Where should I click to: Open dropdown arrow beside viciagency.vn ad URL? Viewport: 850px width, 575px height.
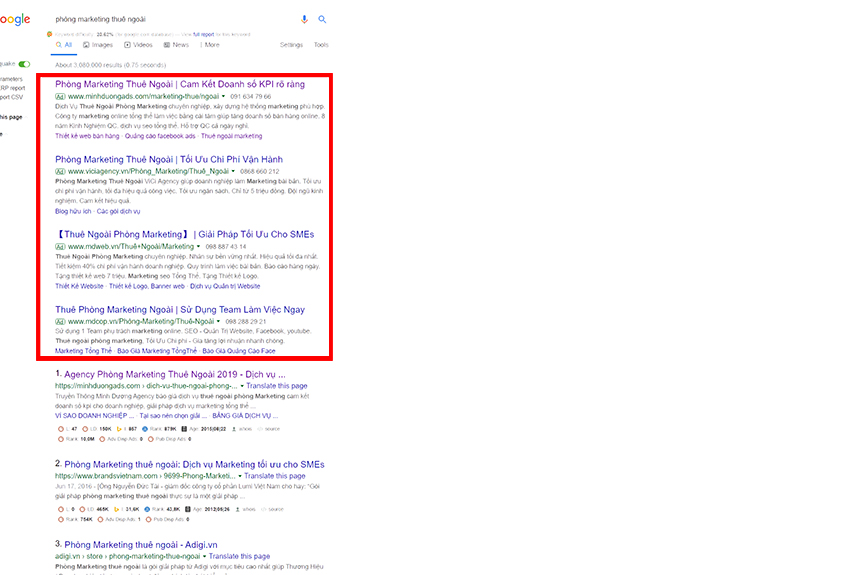click(x=233, y=171)
